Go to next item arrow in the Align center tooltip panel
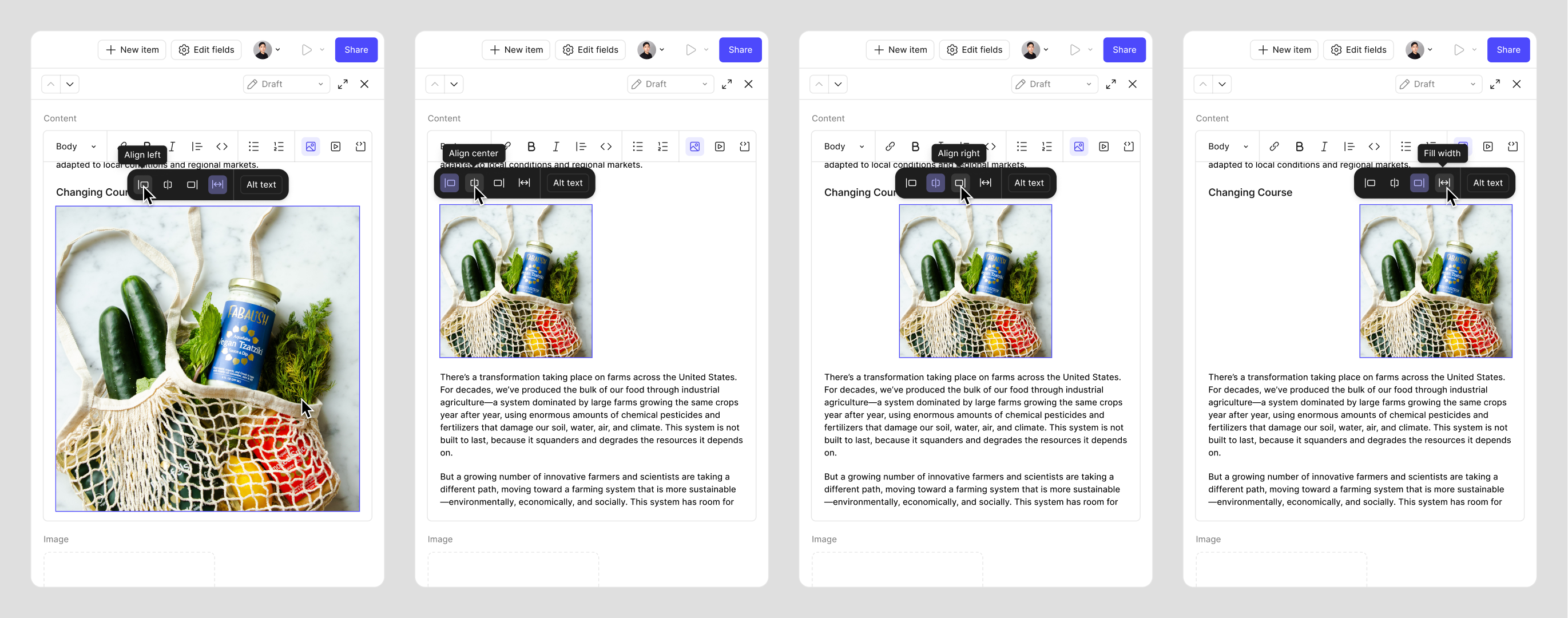 (x=454, y=84)
